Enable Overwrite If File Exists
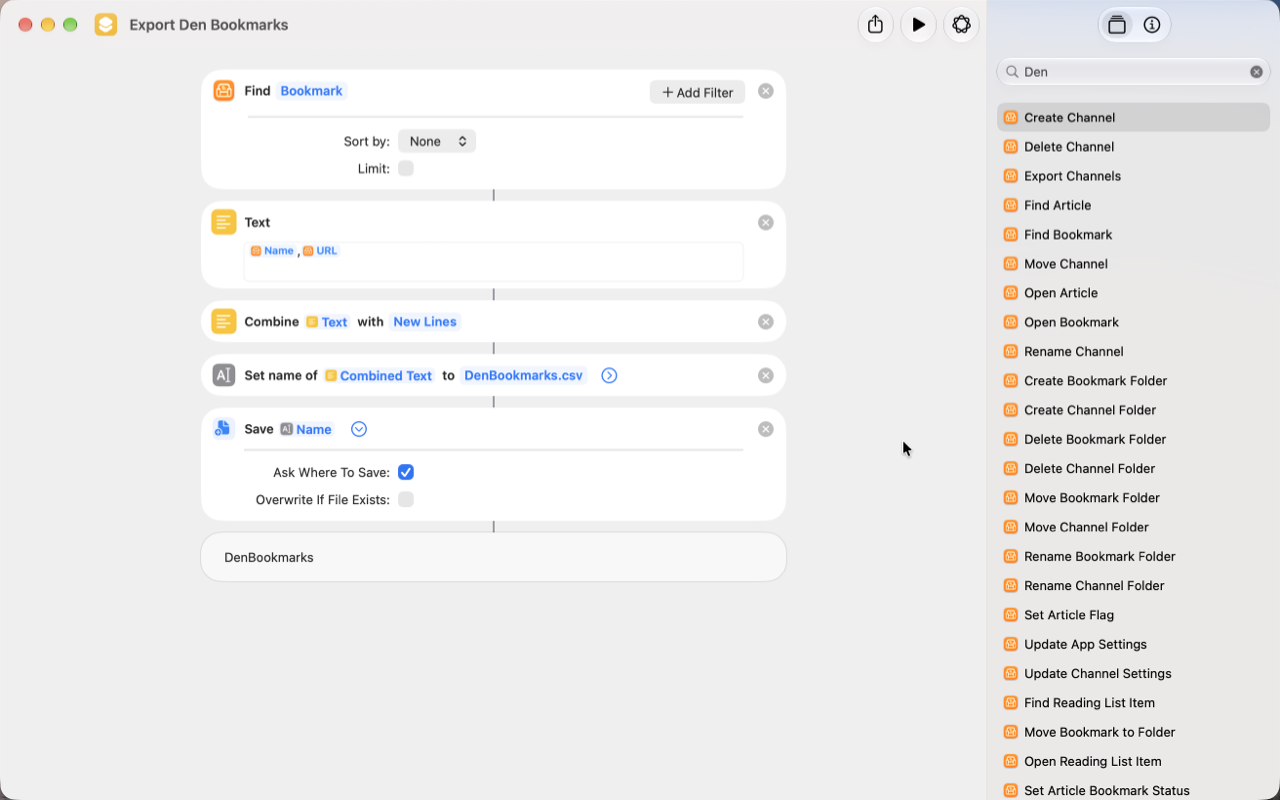This screenshot has height=800, width=1280. point(406,499)
